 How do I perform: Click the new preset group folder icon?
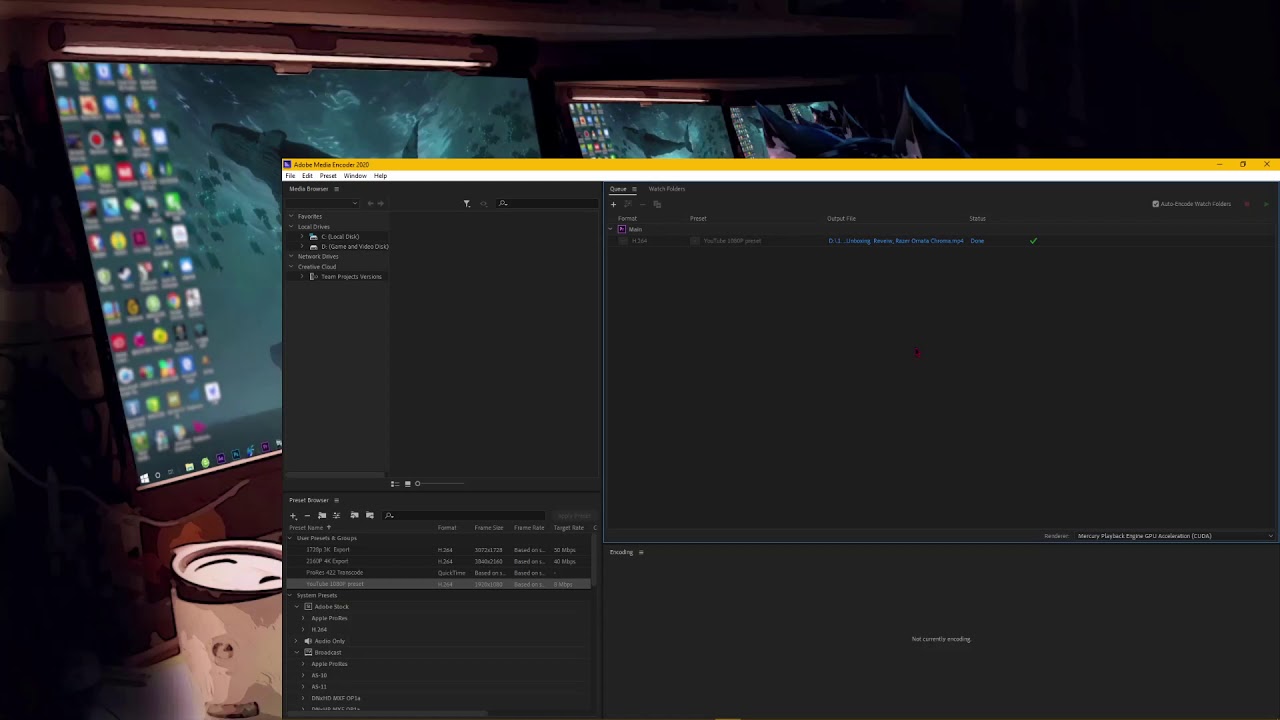[x=321, y=516]
